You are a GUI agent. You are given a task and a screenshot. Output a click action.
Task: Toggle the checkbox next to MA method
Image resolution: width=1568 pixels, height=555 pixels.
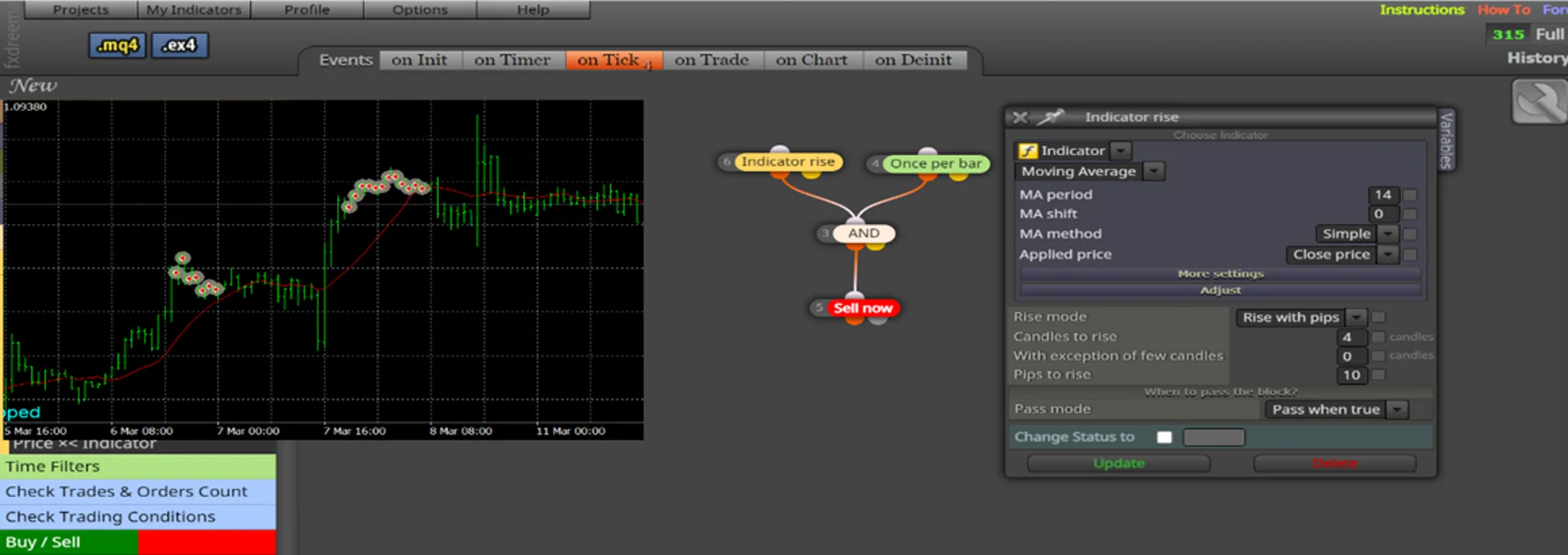[x=1410, y=234]
